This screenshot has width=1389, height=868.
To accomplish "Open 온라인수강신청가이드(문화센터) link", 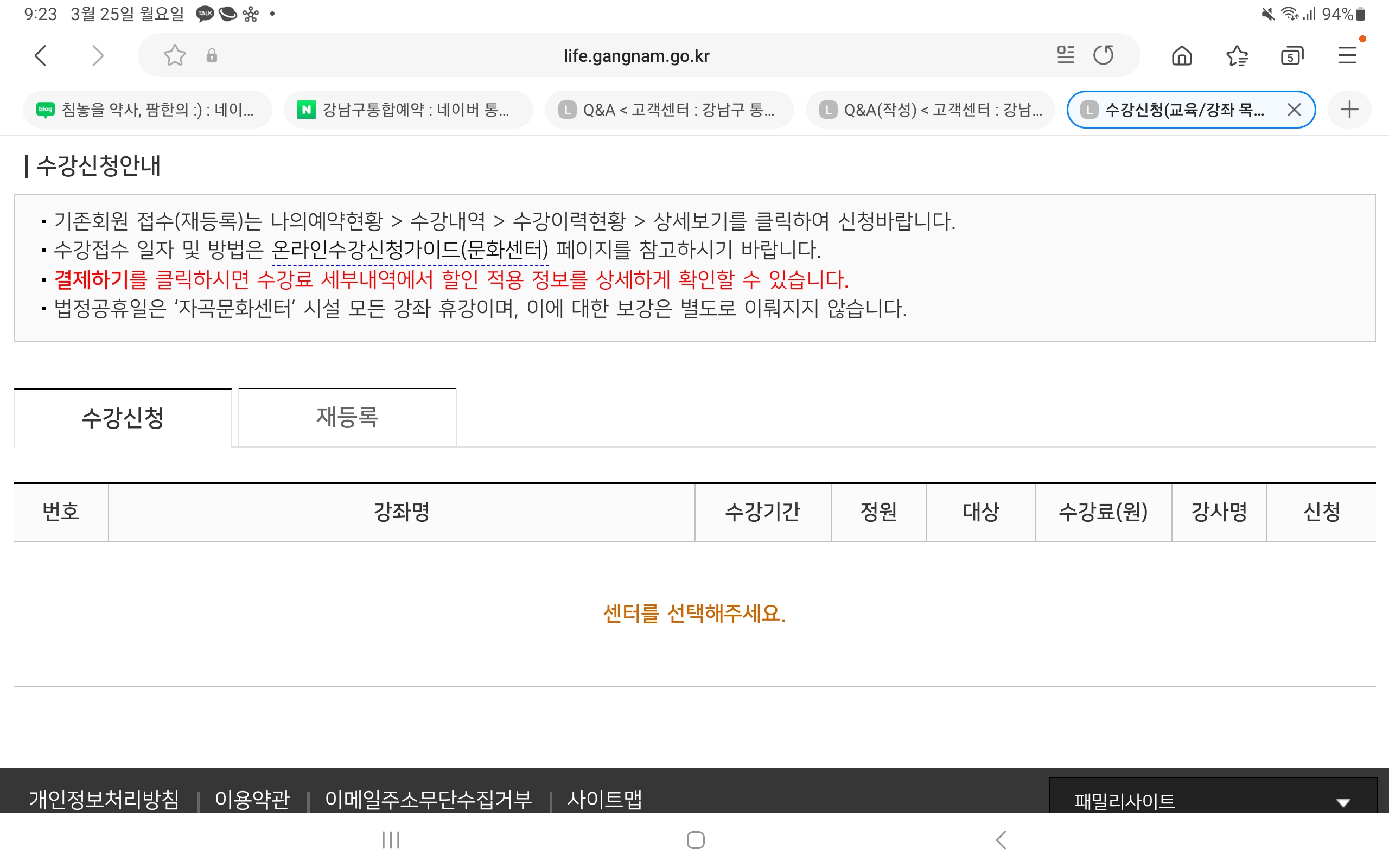I will (409, 250).
